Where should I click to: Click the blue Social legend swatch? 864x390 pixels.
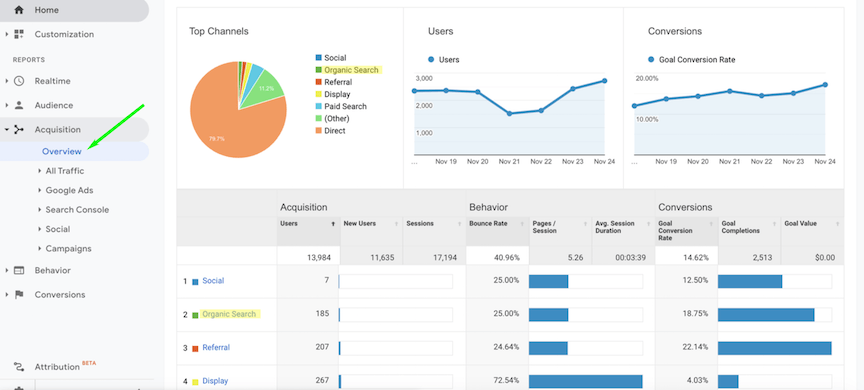(x=318, y=58)
